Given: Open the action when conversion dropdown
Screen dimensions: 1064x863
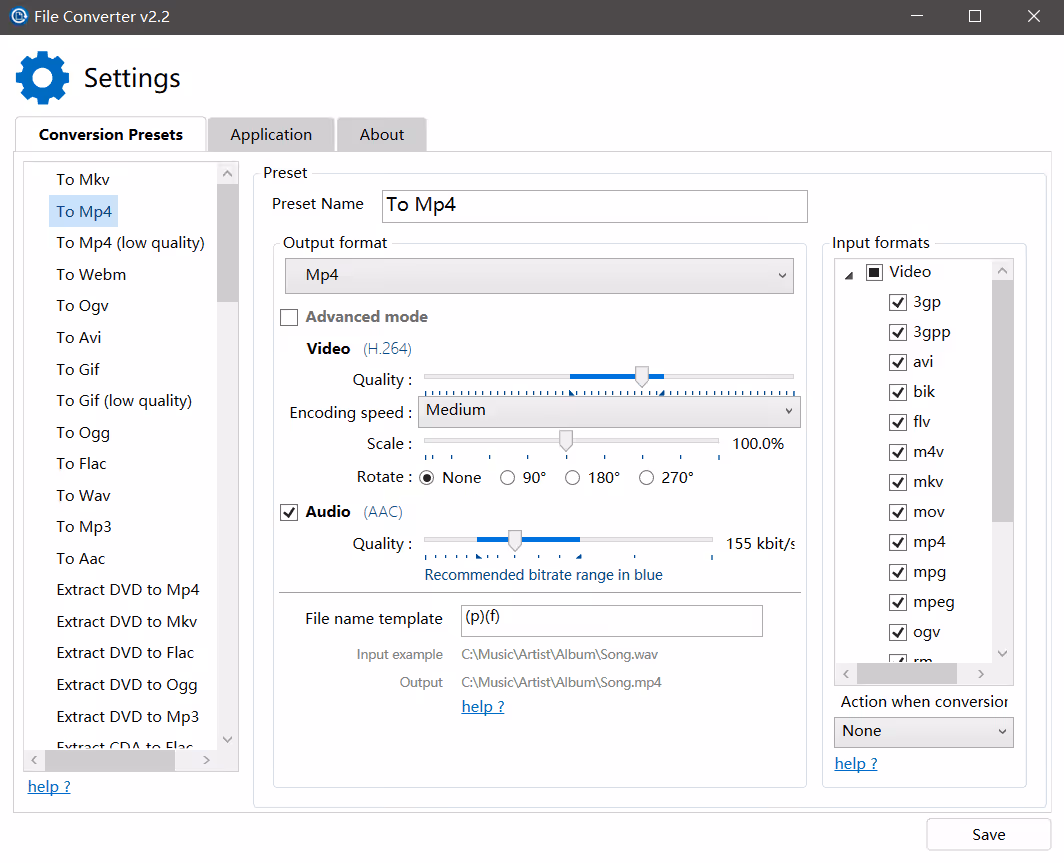Looking at the screenshot, I should 923,731.
